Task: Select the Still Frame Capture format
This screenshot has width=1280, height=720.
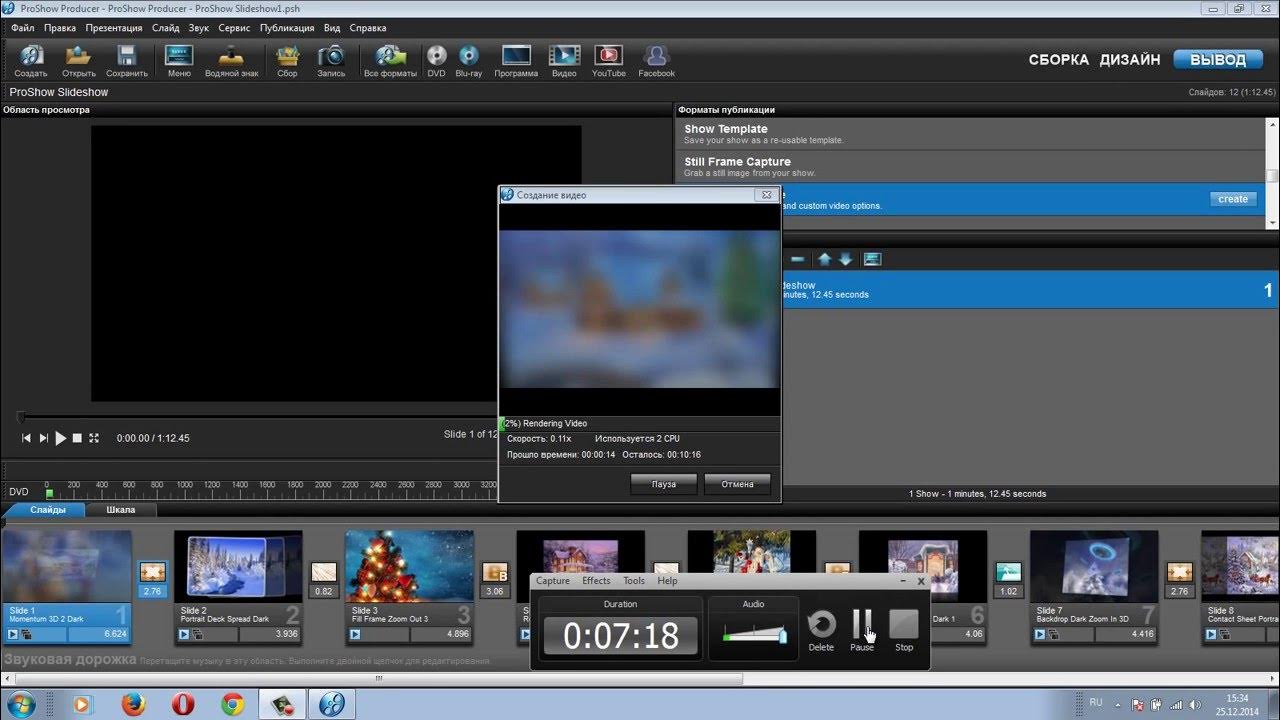Action: click(x=972, y=167)
